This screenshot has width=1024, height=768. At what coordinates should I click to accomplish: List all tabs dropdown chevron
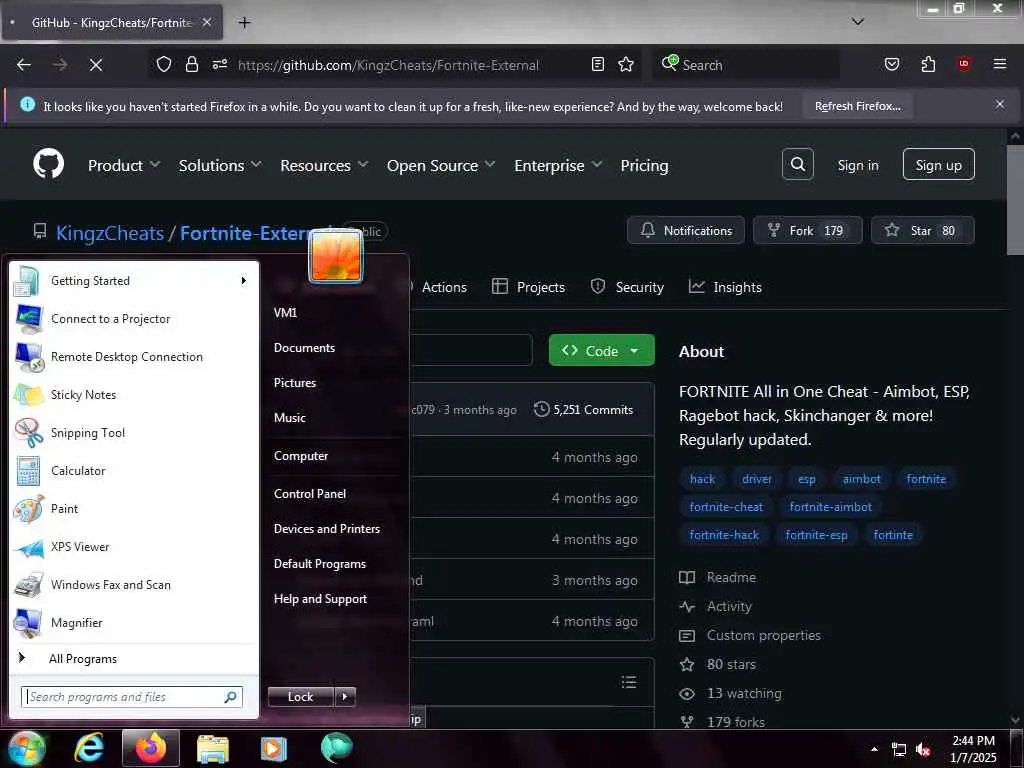[858, 22]
